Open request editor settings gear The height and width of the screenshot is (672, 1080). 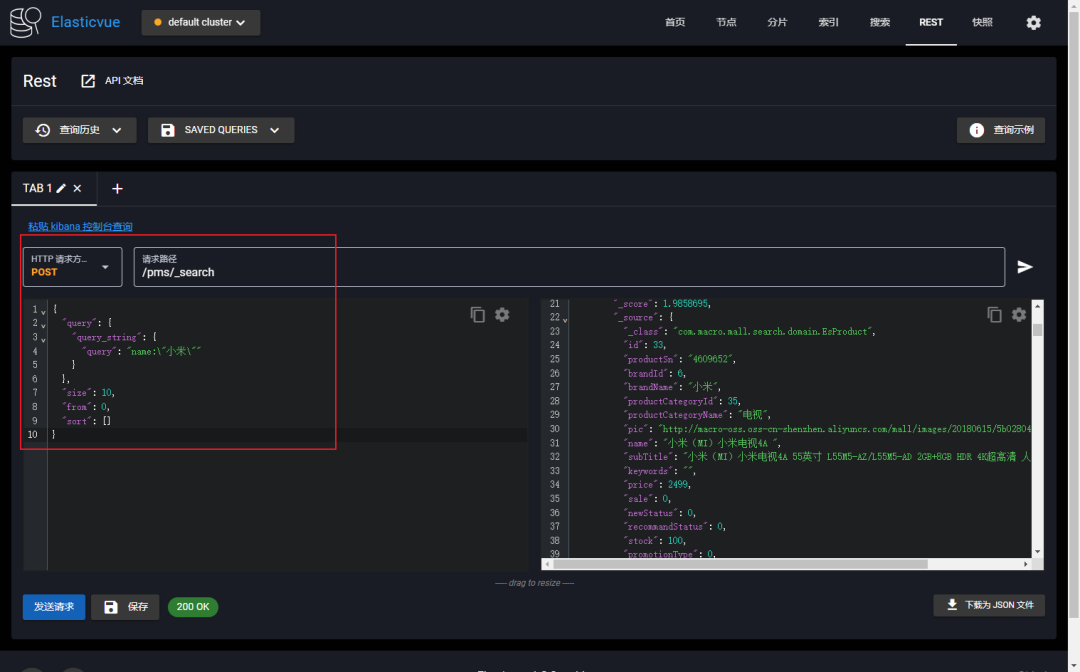(x=502, y=315)
